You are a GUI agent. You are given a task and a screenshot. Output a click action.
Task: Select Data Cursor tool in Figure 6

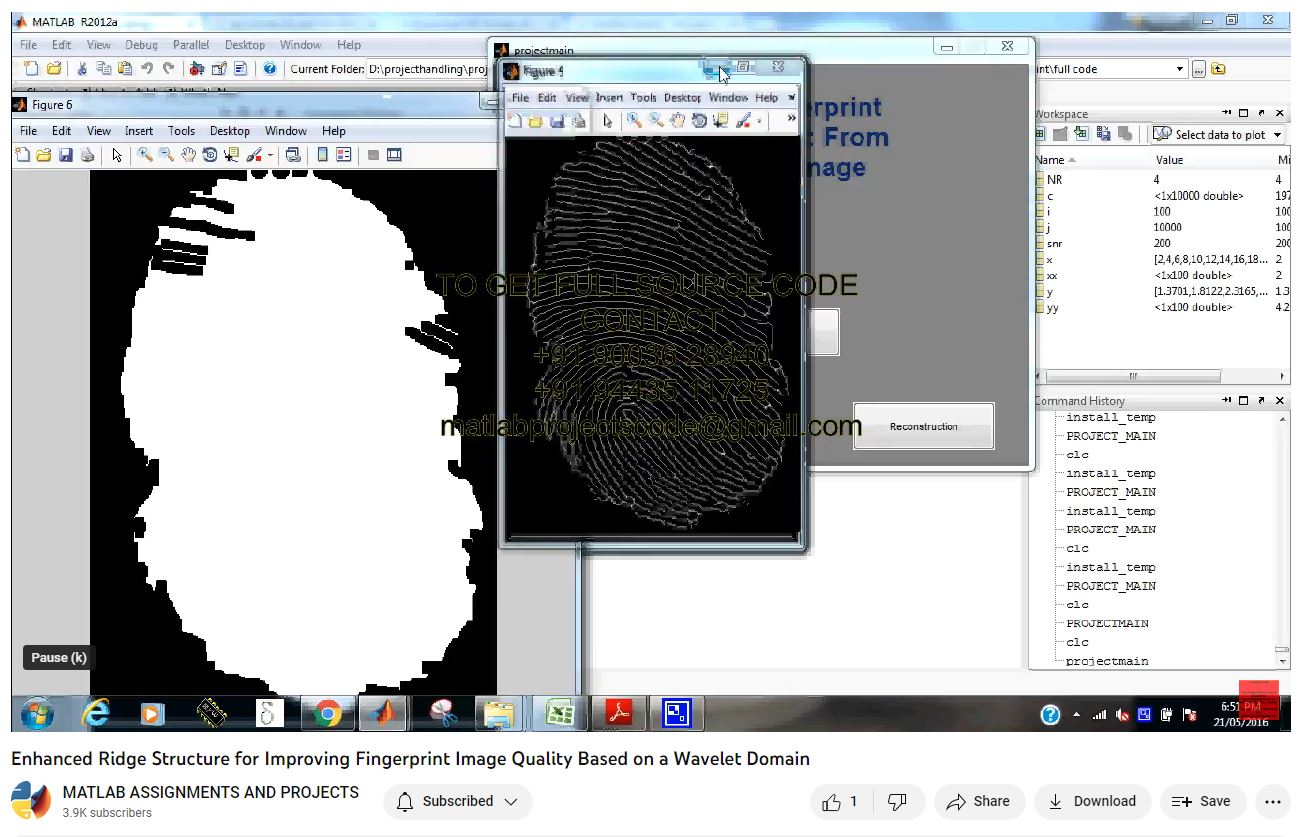pos(232,155)
